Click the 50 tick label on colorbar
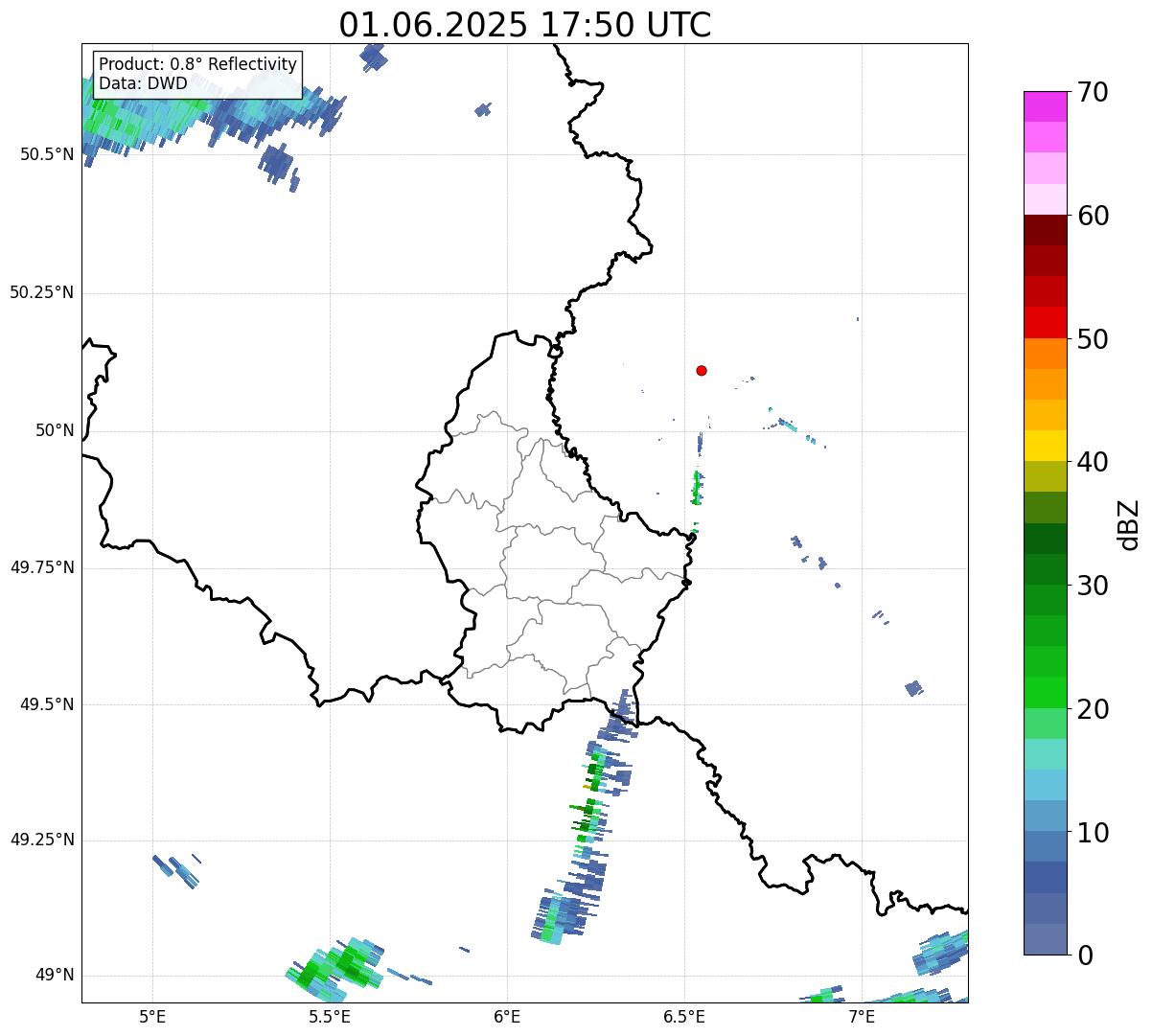This screenshot has height=1036, width=1152. click(x=1093, y=339)
